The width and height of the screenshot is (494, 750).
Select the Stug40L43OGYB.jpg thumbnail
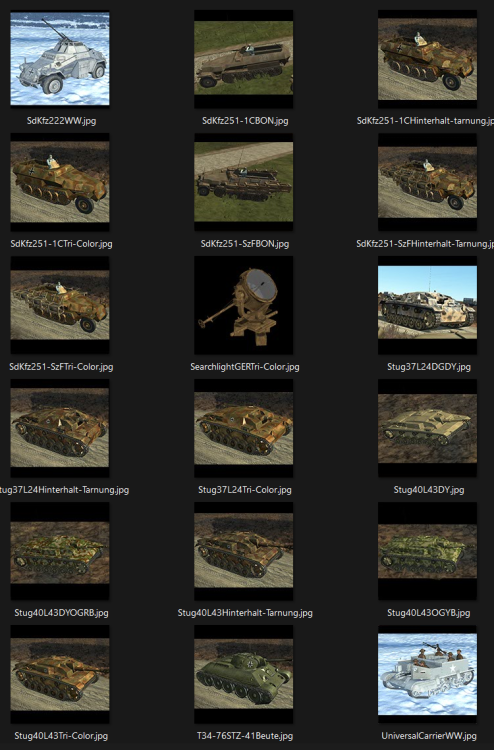427,551
